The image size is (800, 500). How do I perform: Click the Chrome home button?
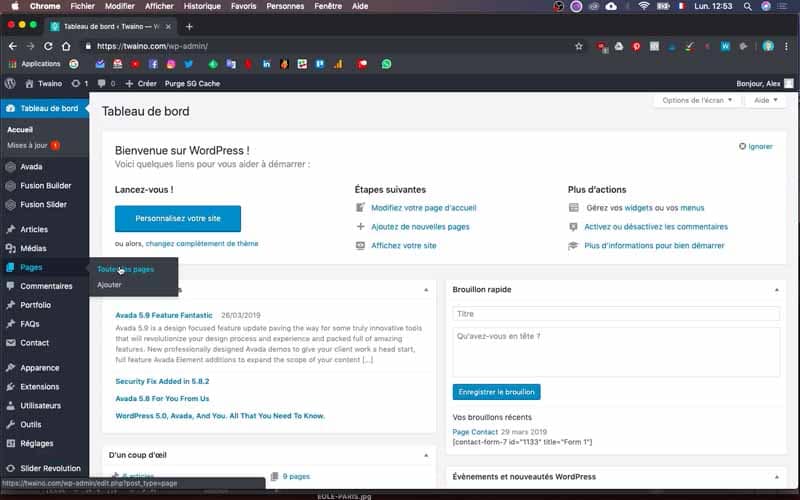pos(66,46)
